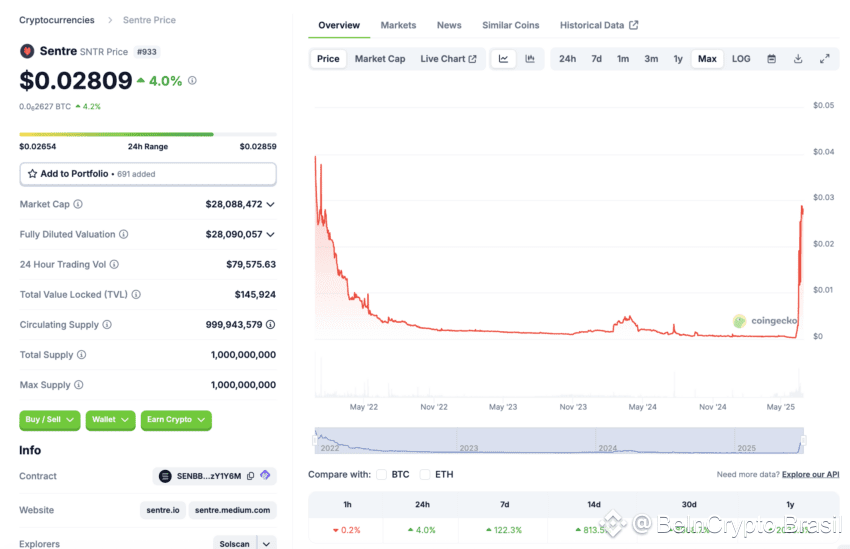Tick the ETH compare checkbox
Screen dimensions: 850x549
point(425,474)
